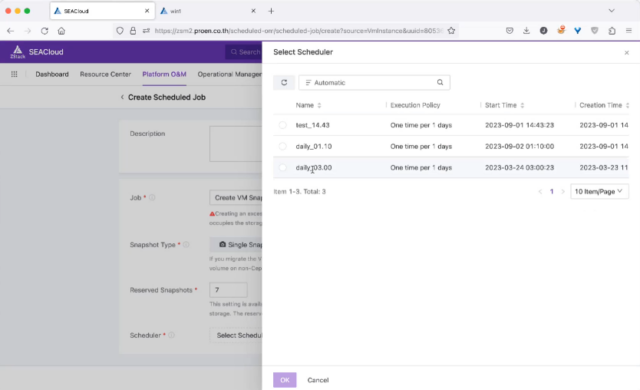Go to browser home page
The image size is (640, 390).
tap(61, 31)
